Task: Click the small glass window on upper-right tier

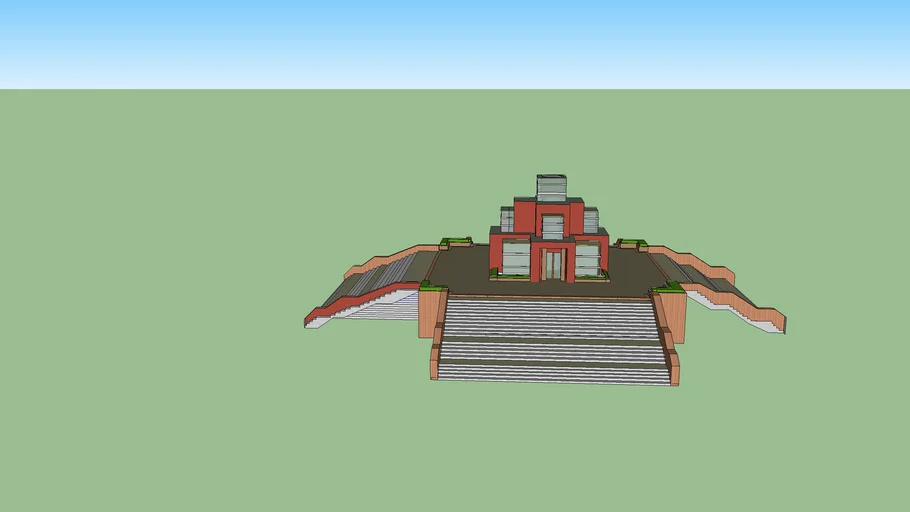Action: point(590,220)
